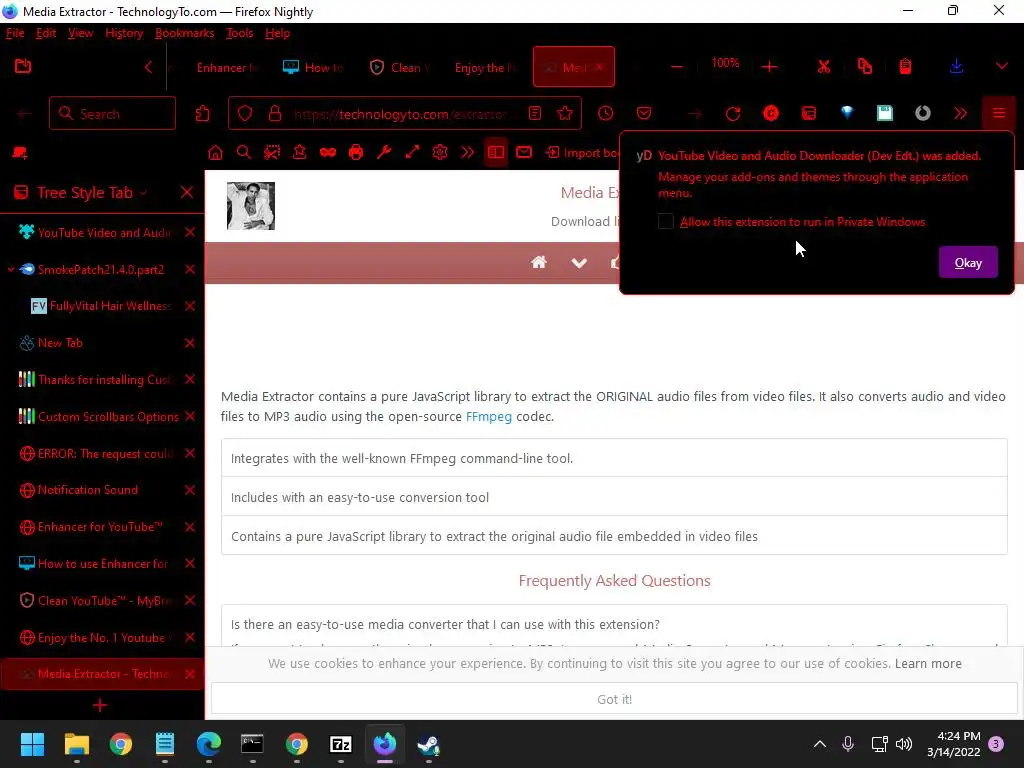Close the New Tab entry in sidebar

[x=190, y=343]
